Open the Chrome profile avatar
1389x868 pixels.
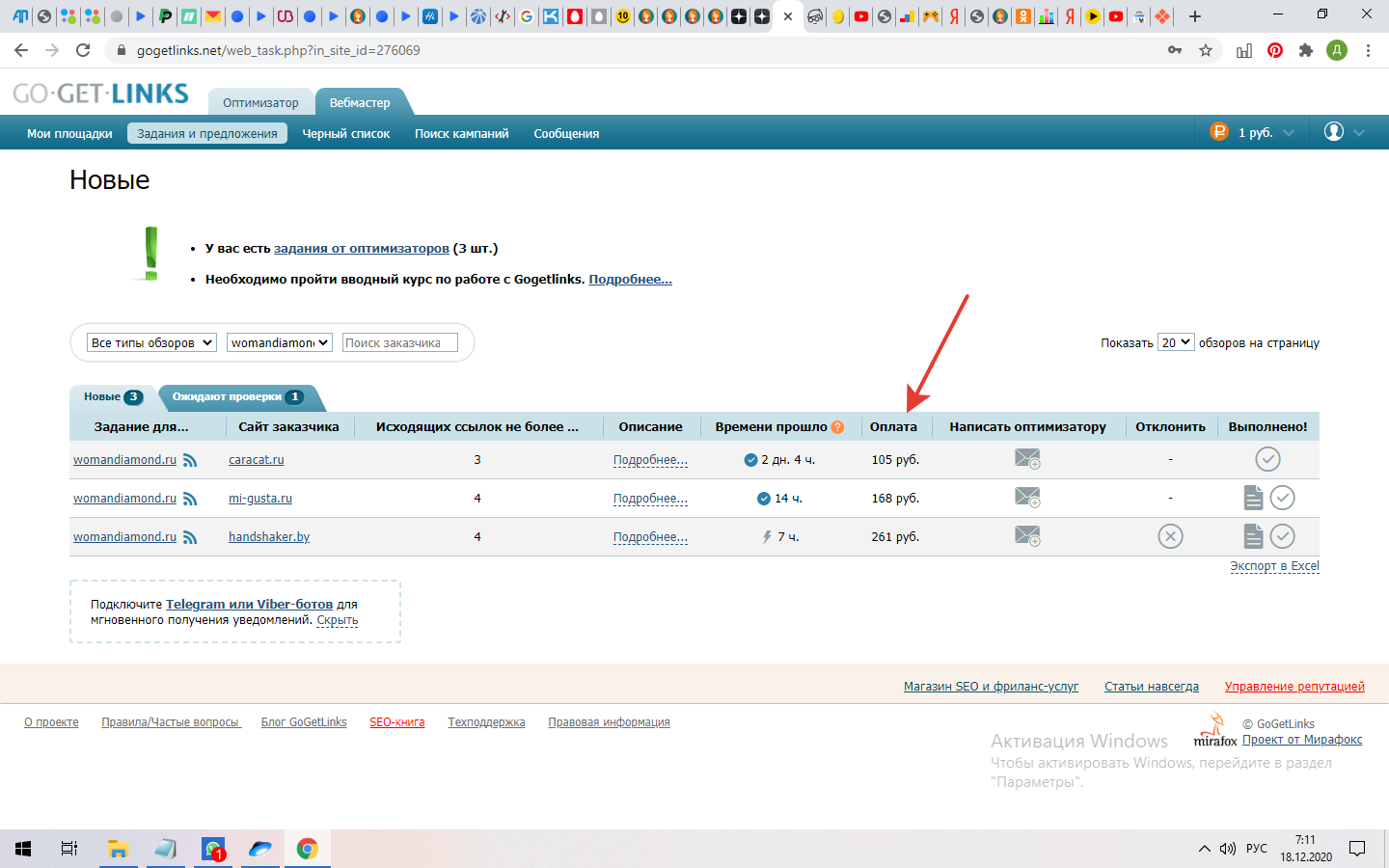[x=1337, y=50]
